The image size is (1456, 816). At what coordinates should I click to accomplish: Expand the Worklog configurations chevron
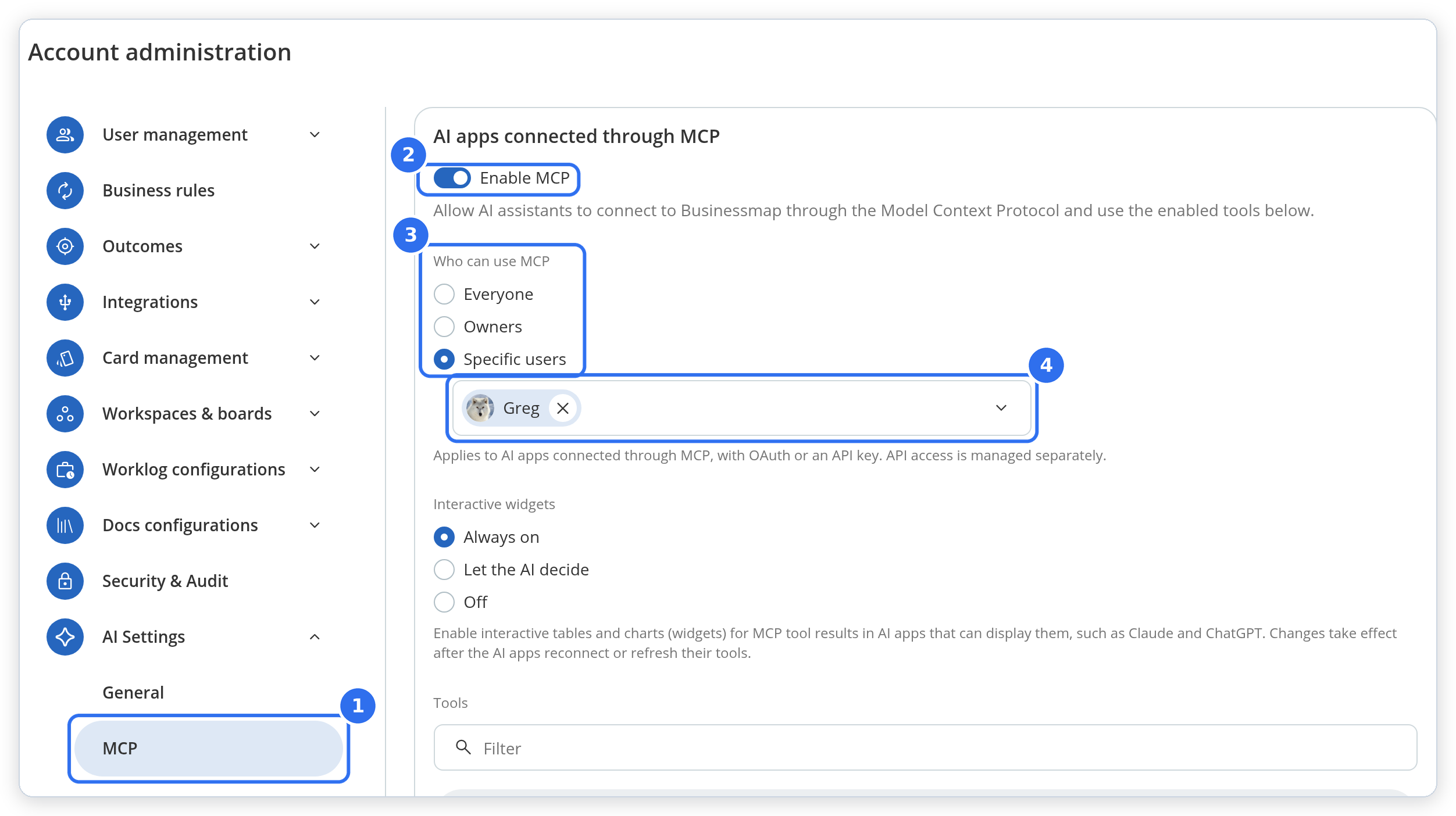pos(315,470)
